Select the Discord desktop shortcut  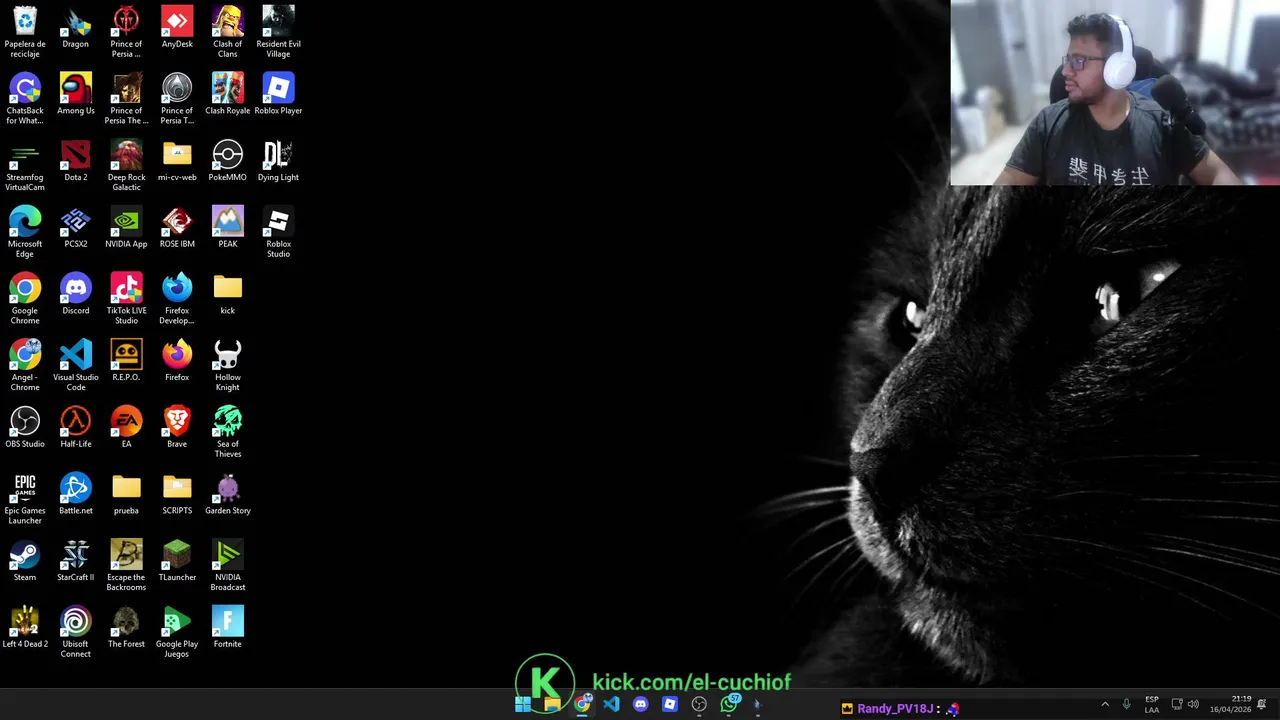click(76, 294)
